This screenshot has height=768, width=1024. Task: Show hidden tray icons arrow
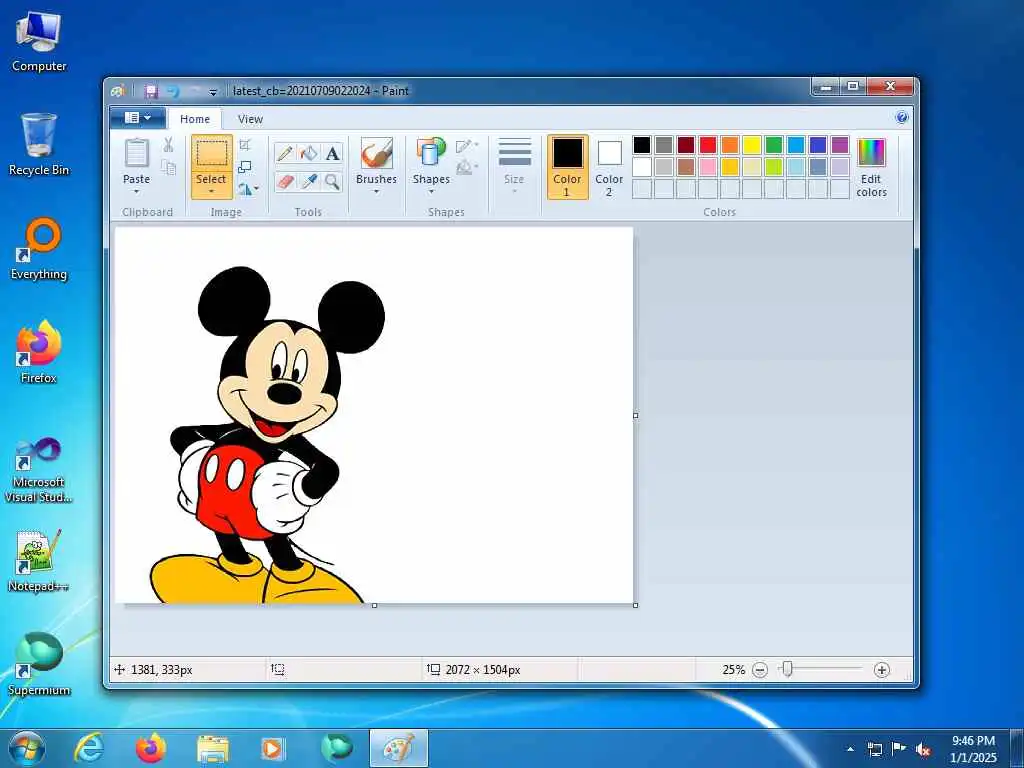[850, 749]
